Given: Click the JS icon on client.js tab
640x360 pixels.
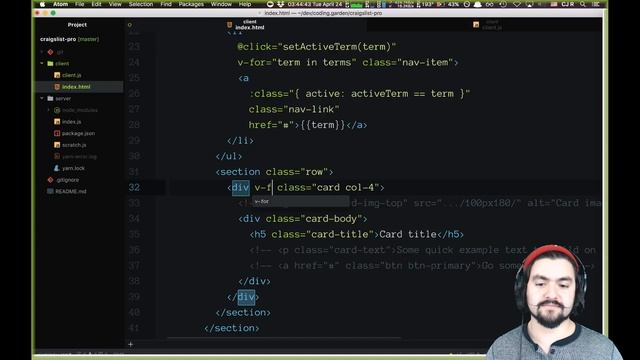Looking at the screenshot, I should pyautogui.click(x=476, y=25).
